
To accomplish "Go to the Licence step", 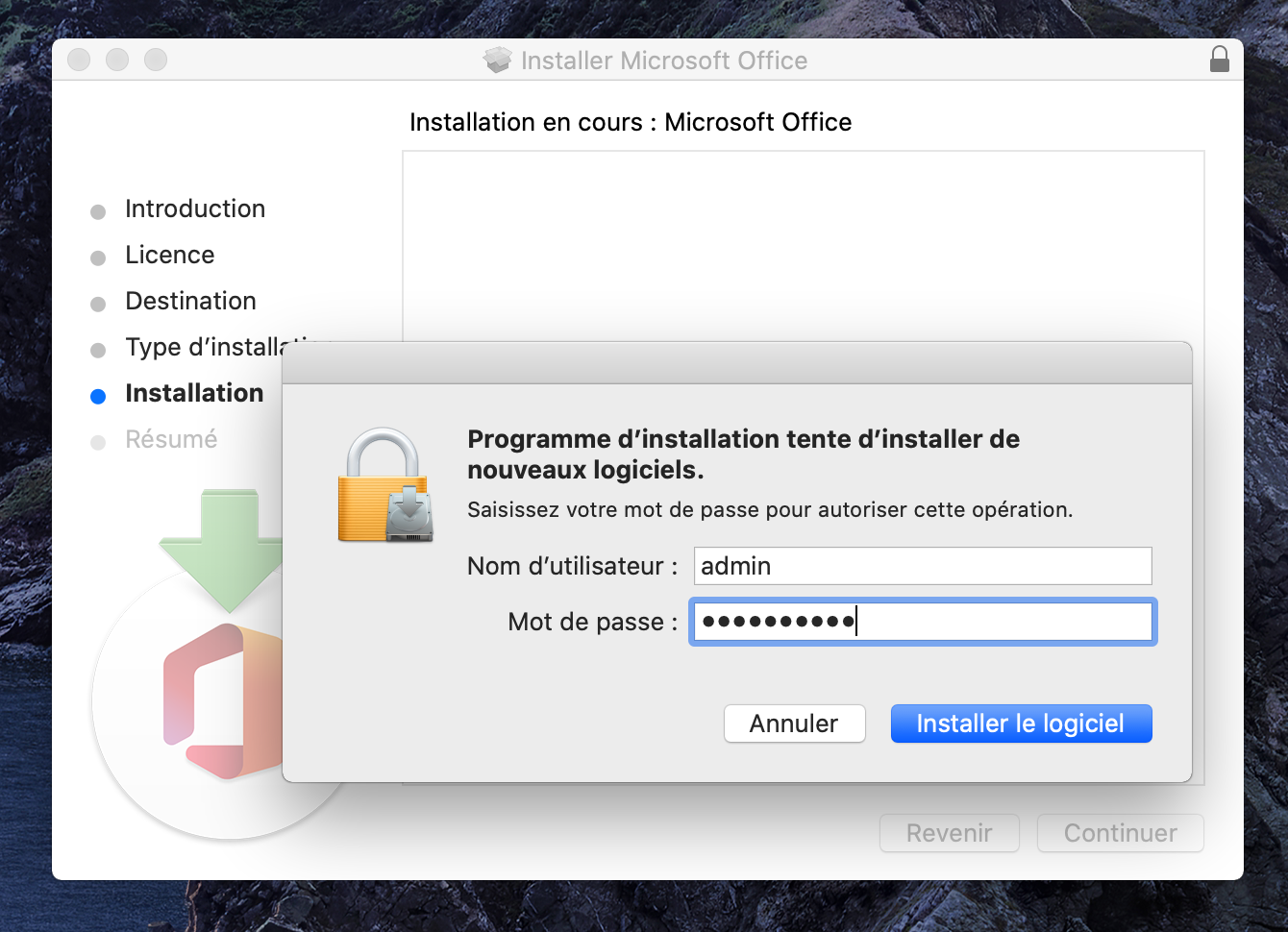I will pos(169,255).
